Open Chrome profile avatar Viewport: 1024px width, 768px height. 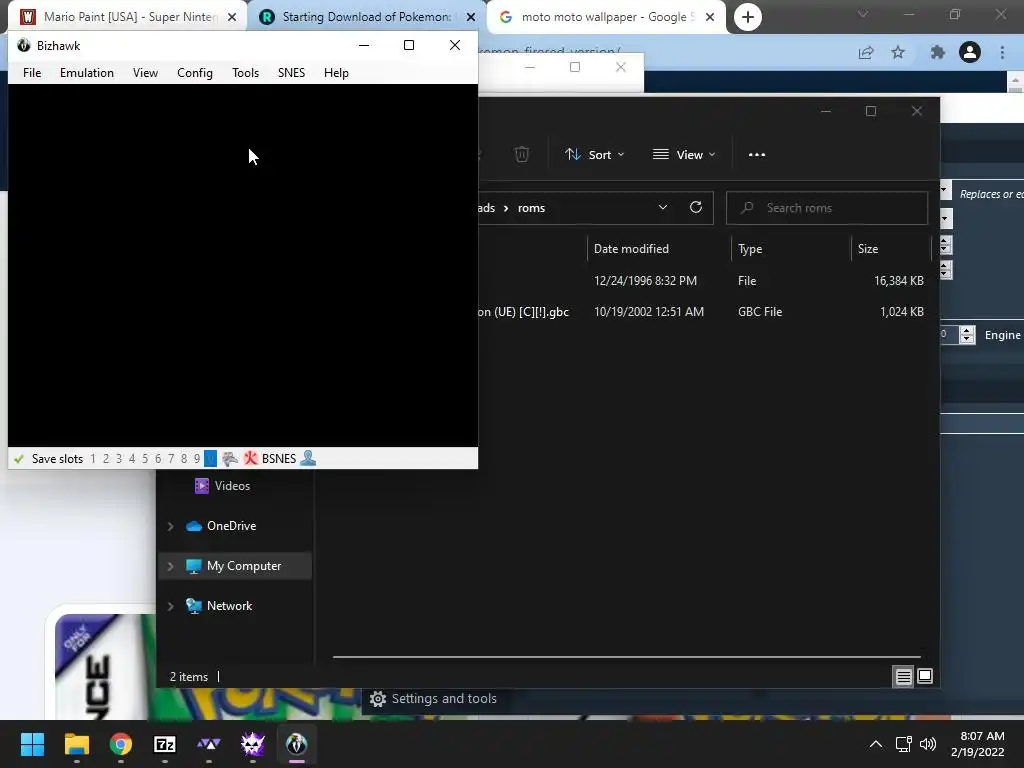(x=970, y=52)
